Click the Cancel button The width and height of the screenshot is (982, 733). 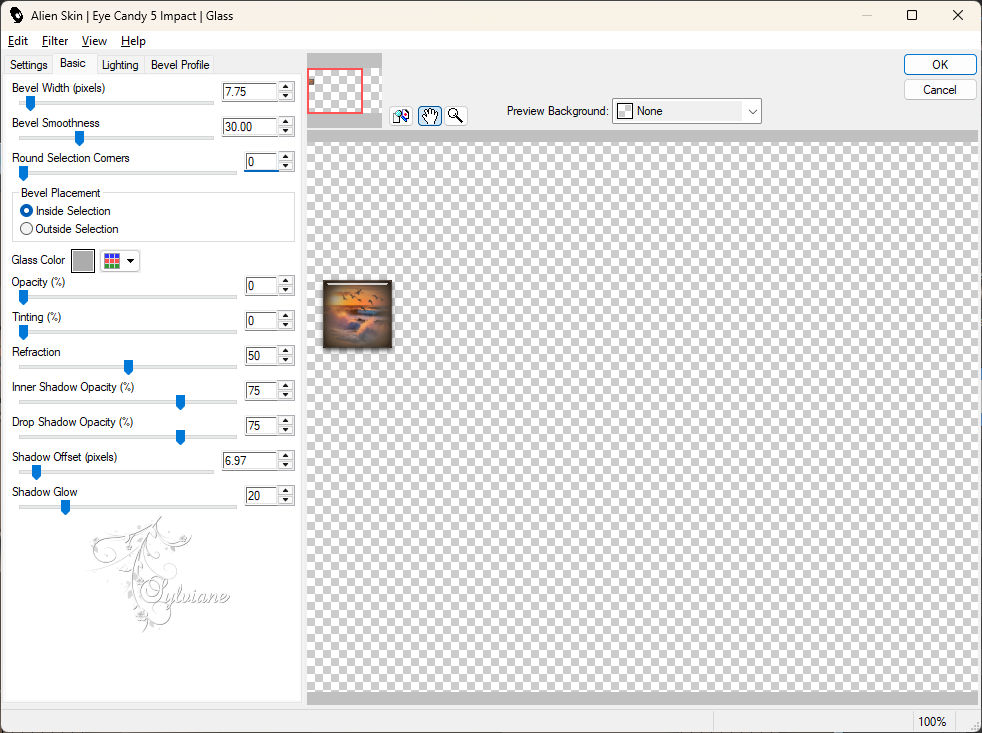tap(939, 90)
